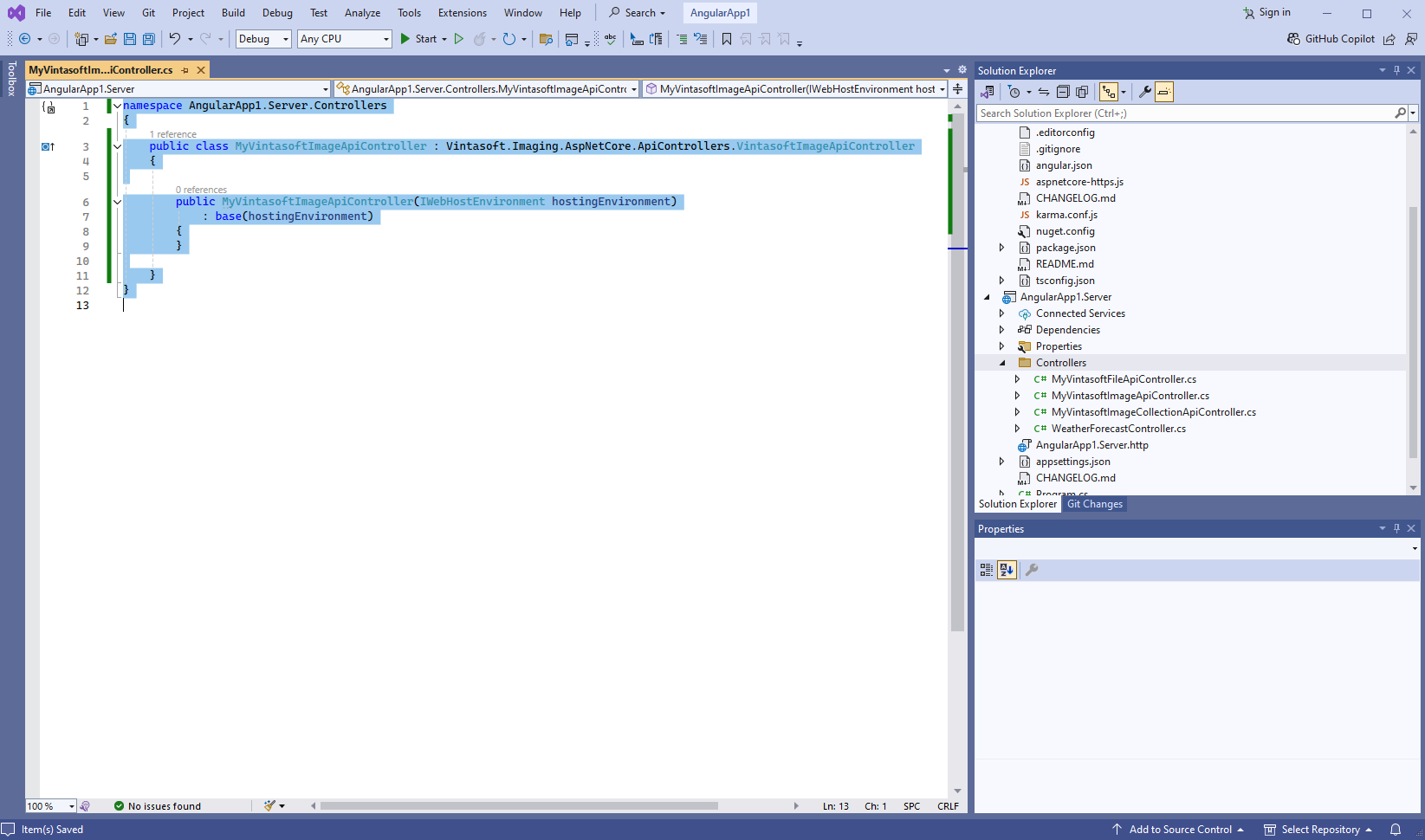This screenshot has width=1425, height=840.
Task: Click Sync with Active Document arrows icon
Action: click(x=1044, y=92)
